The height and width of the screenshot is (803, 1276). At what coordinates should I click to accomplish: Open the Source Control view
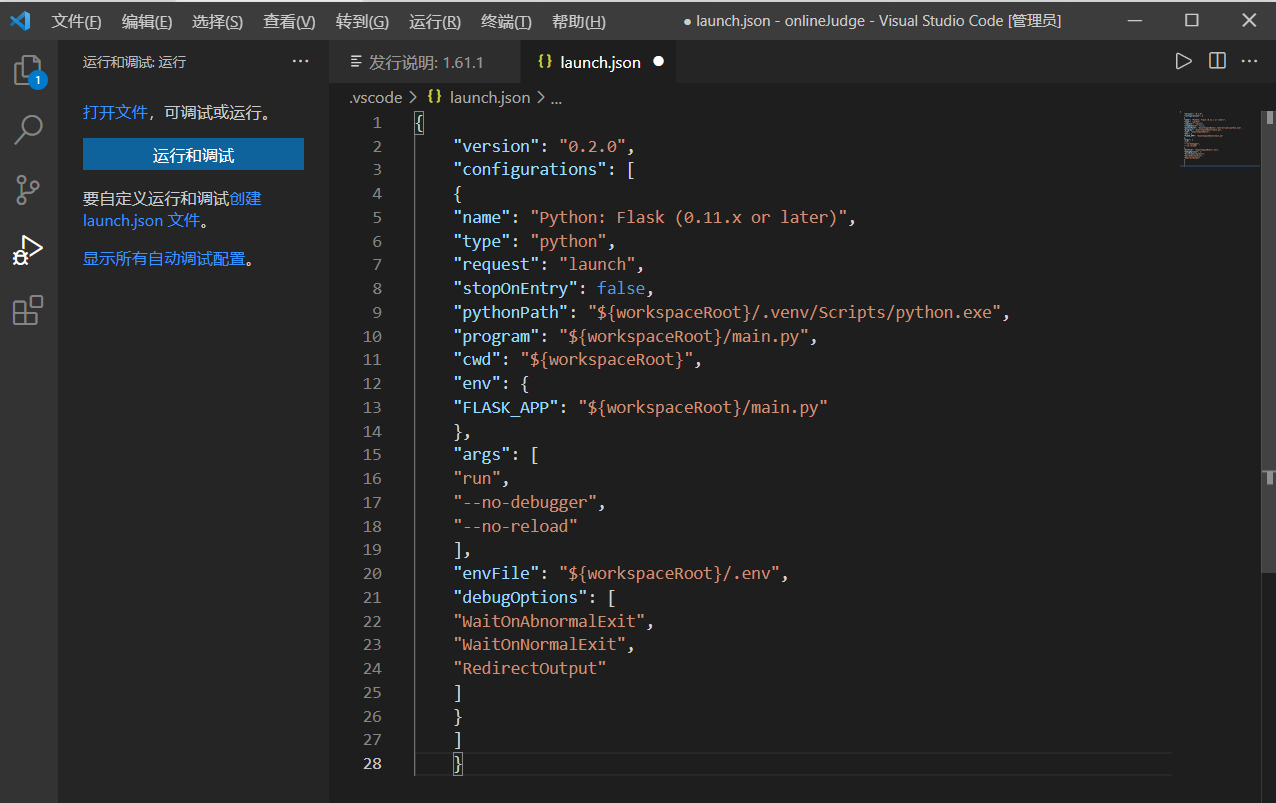pos(28,189)
